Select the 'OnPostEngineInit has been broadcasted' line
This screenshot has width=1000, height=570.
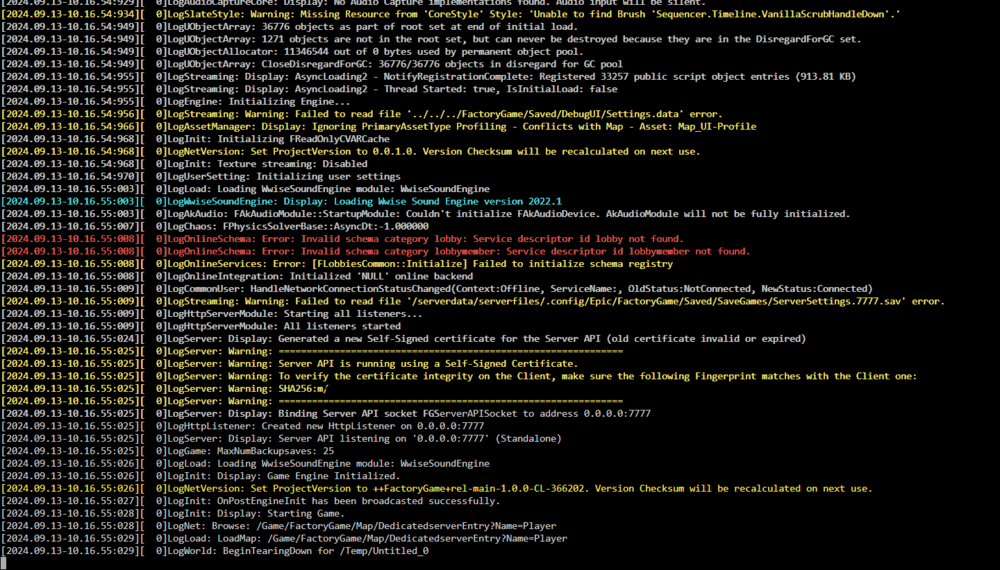251,501
